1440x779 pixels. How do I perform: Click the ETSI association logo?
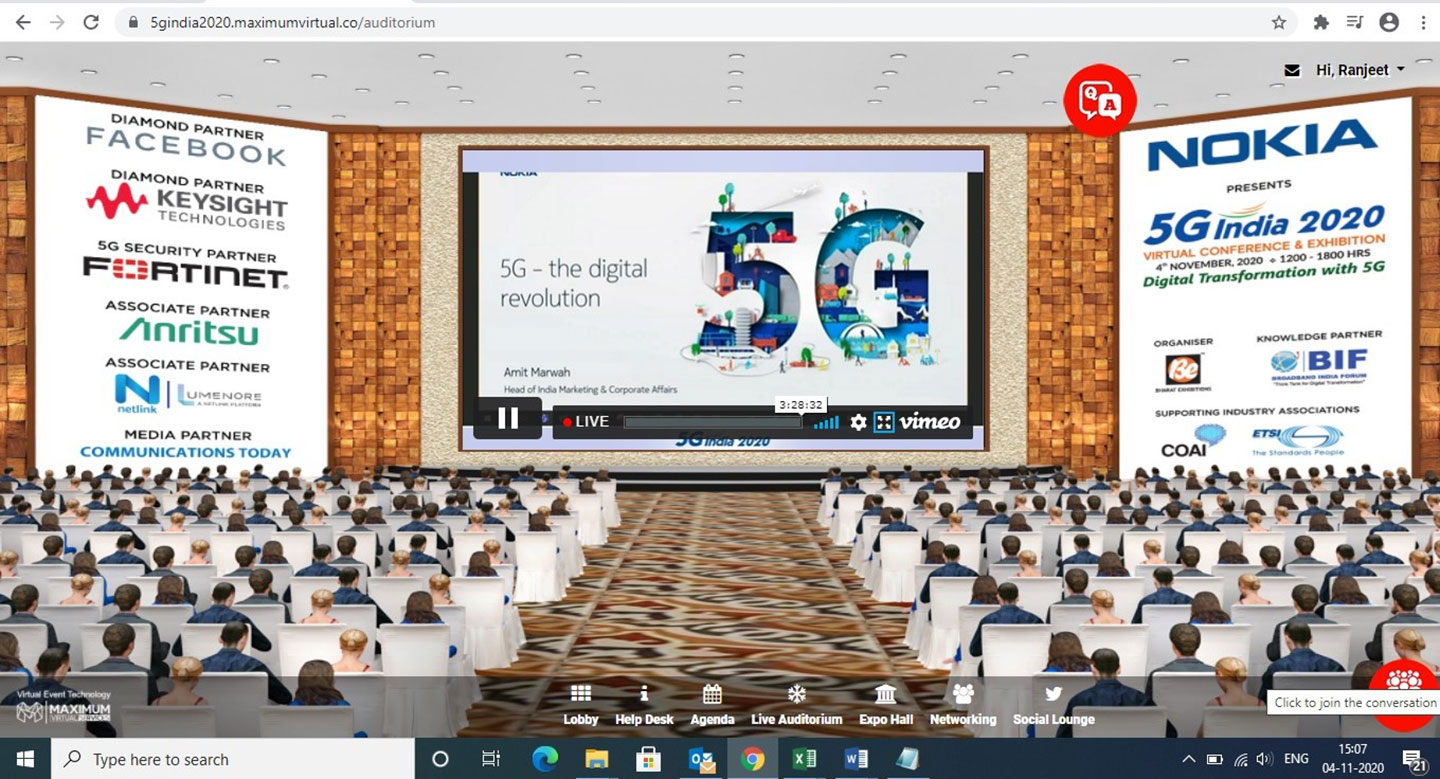click(1298, 440)
